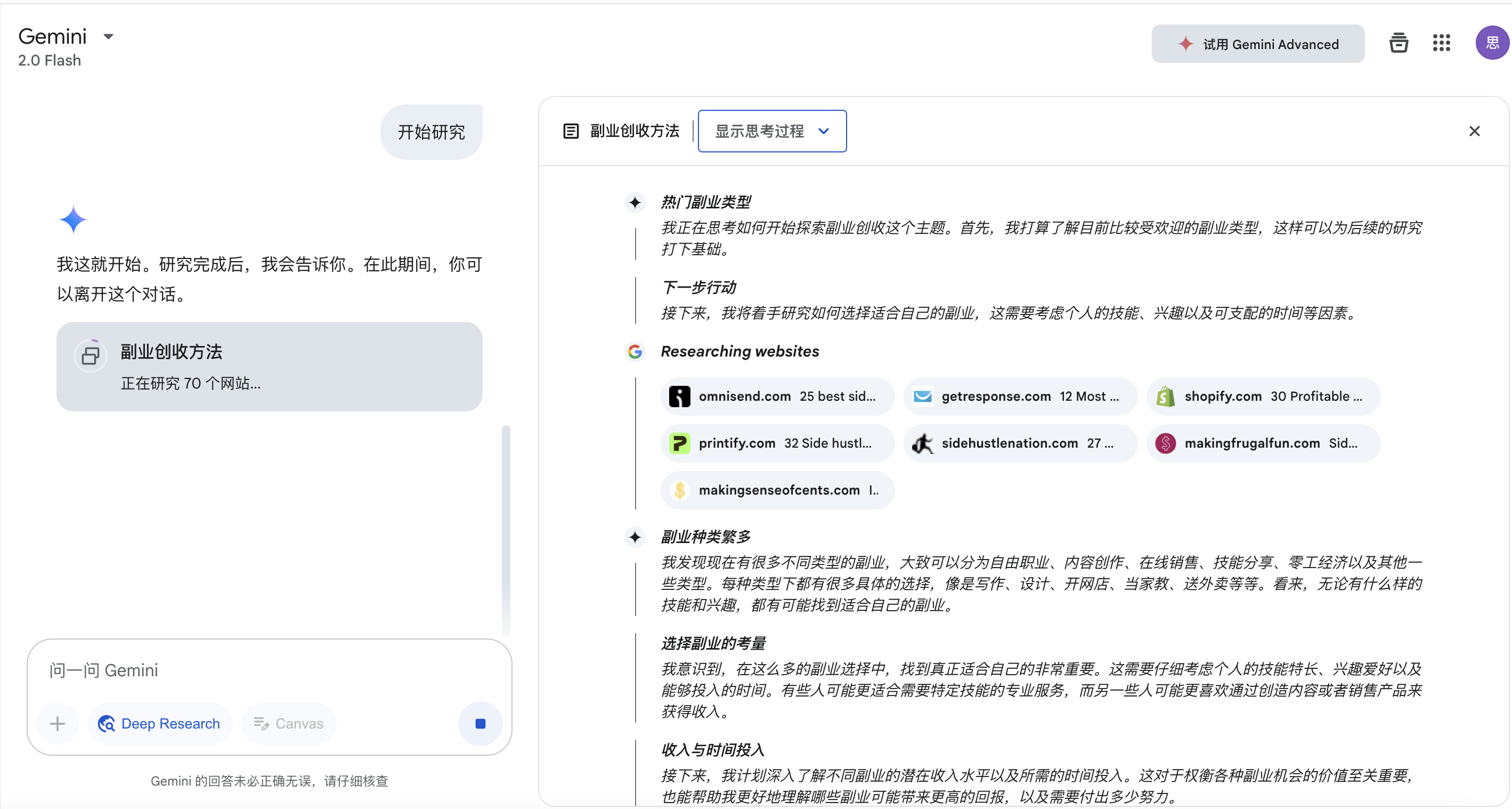Open the Google apps grid icon
This screenshot has width=1512, height=809.
point(1441,43)
